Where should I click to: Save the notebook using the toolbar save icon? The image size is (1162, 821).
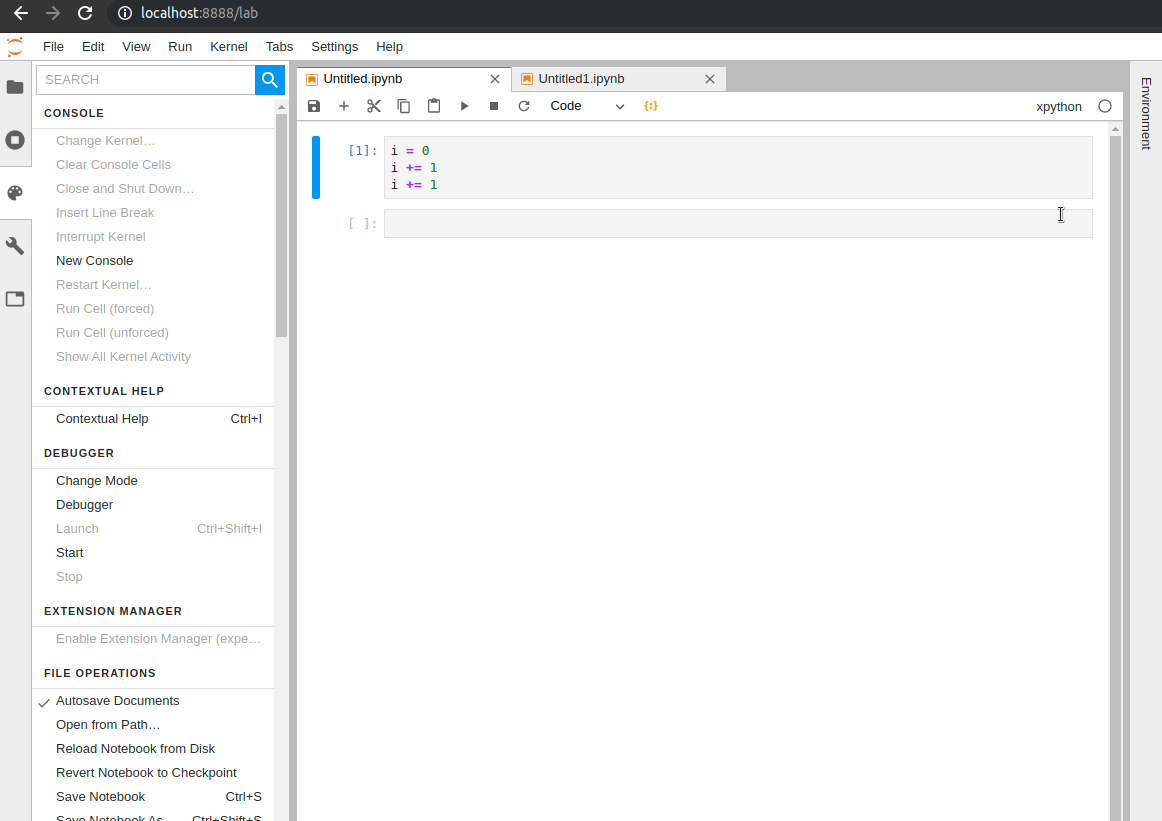tap(314, 105)
